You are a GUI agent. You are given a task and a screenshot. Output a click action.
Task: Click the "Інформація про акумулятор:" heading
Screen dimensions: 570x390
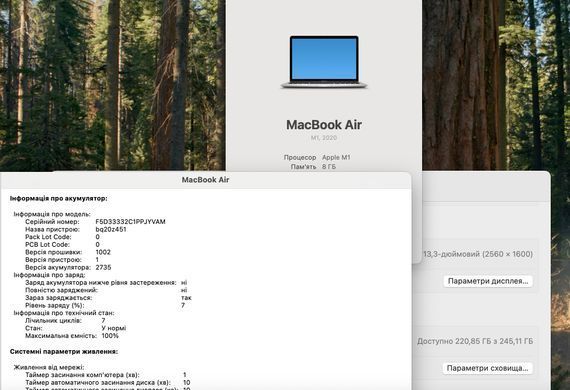tap(59, 198)
